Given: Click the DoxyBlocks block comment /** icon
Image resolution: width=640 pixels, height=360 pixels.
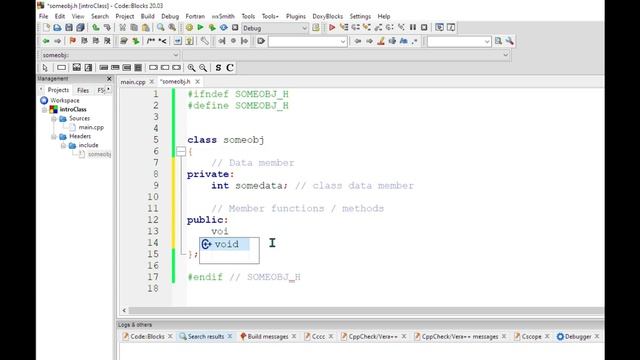Looking at the screenshot, I should point(151,41).
